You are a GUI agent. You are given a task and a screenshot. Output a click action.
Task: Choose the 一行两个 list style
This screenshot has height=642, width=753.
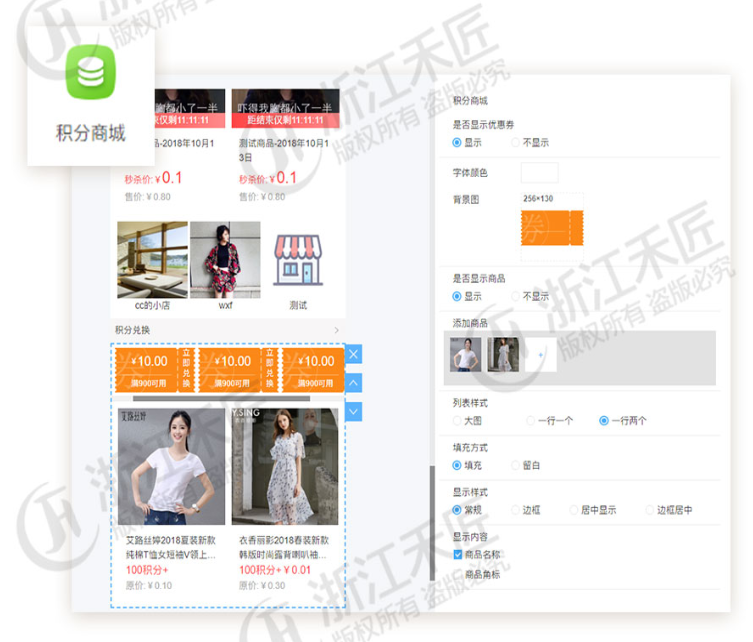[604, 421]
